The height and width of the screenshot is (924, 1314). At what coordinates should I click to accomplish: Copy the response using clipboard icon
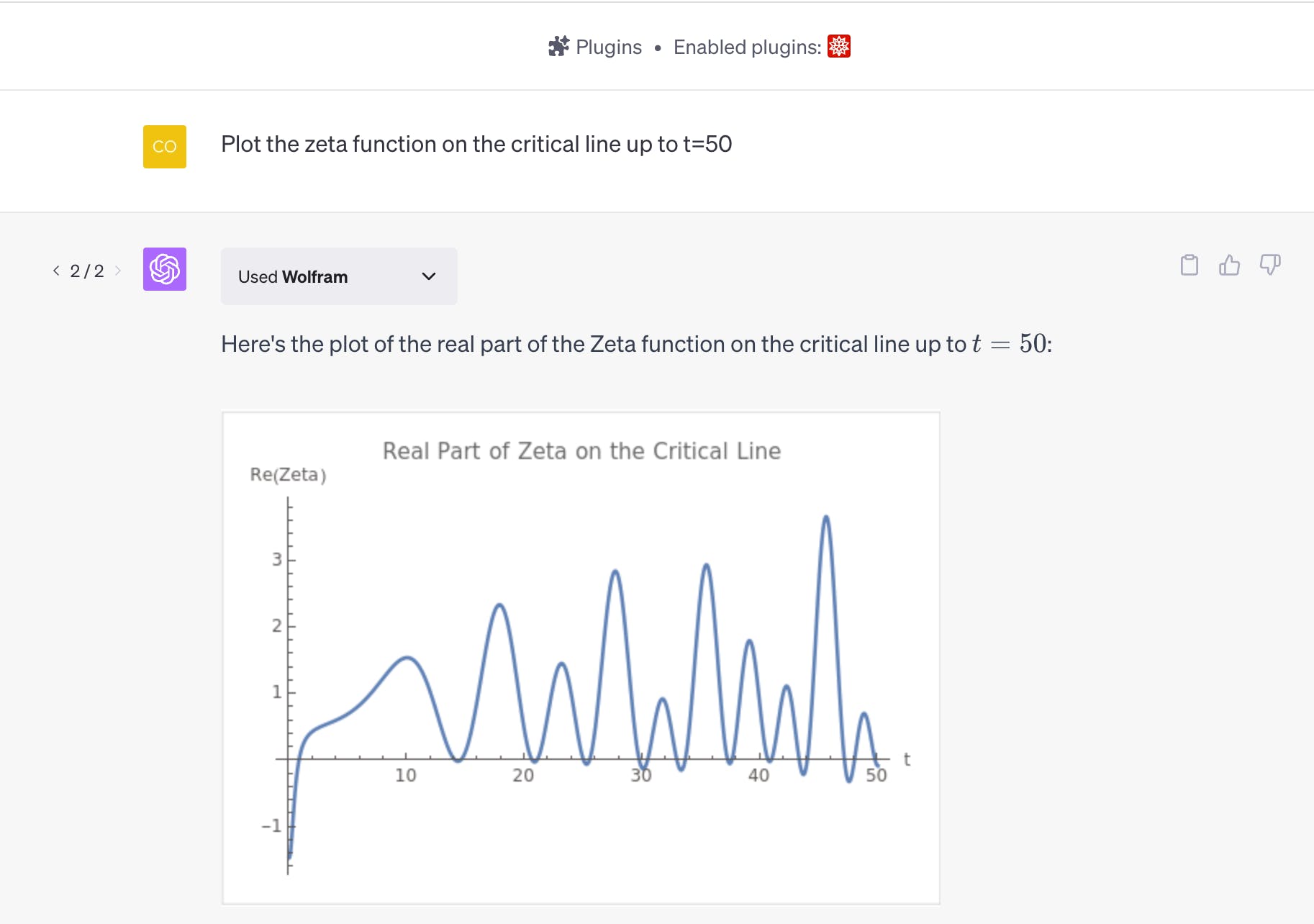coord(1190,265)
